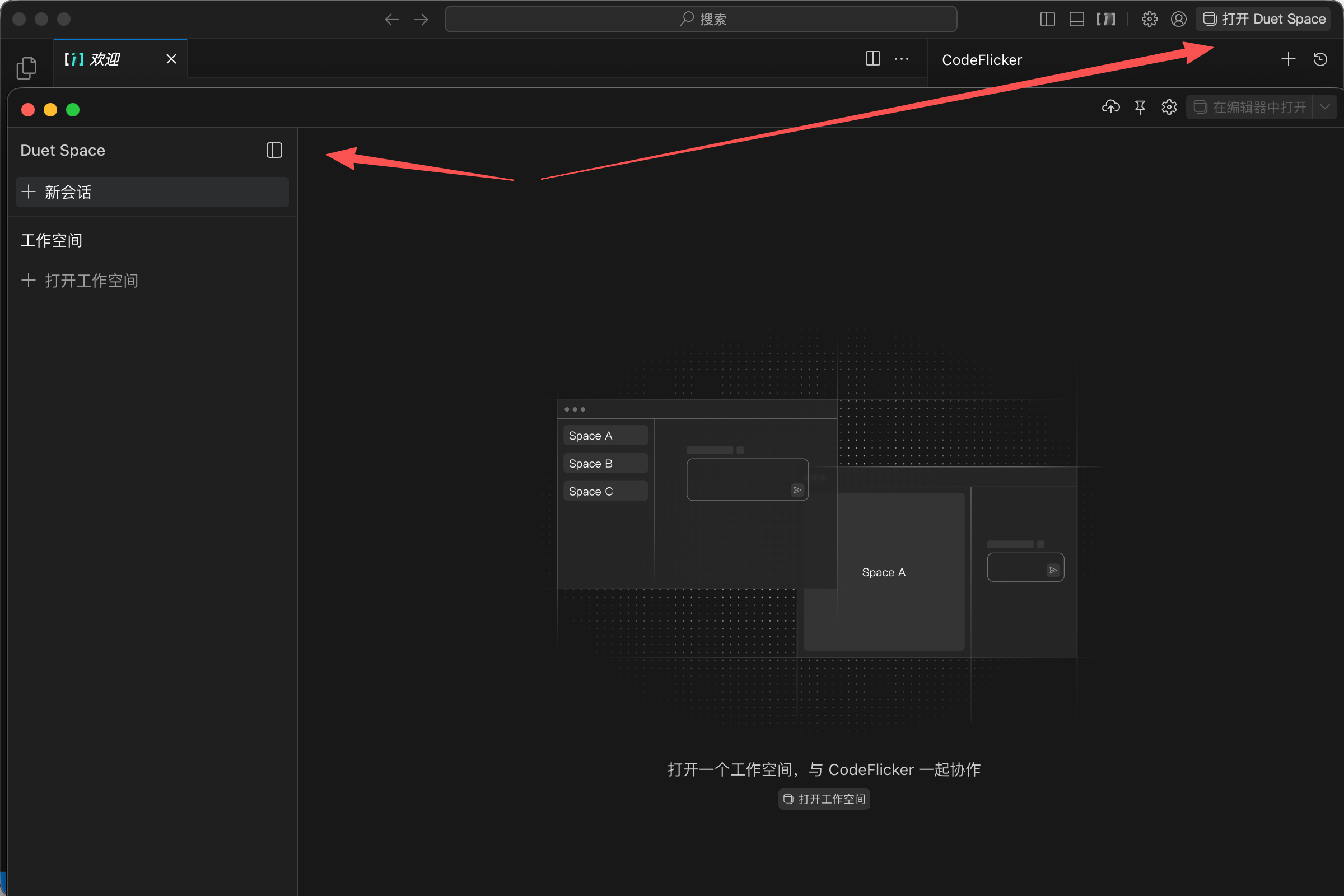This screenshot has height=896, width=1344.
Task: Split the editor to the right
Action: coord(872,59)
